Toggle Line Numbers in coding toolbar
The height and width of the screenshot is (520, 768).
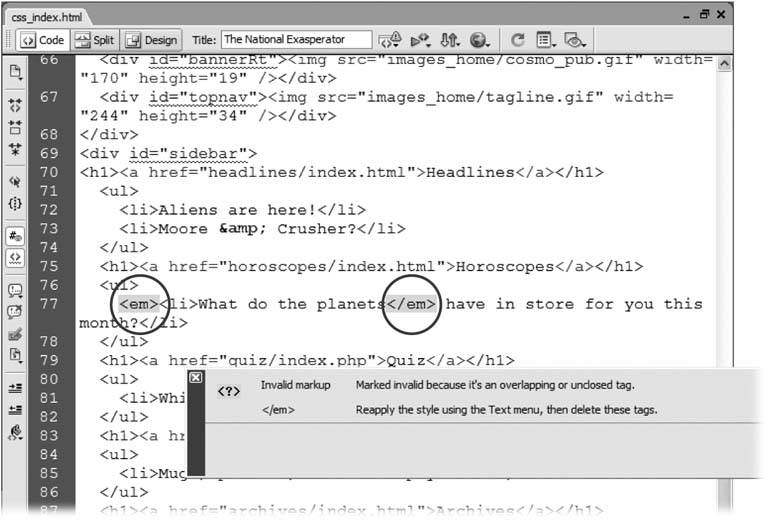pos(15,236)
